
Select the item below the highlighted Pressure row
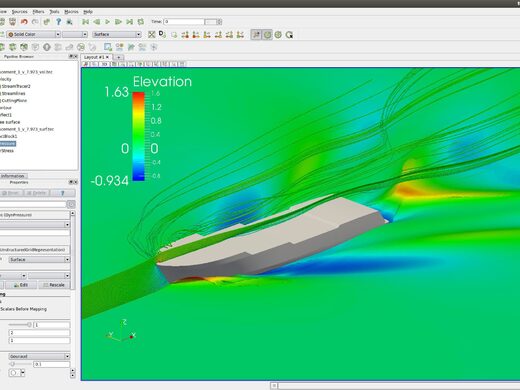coord(7,151)
